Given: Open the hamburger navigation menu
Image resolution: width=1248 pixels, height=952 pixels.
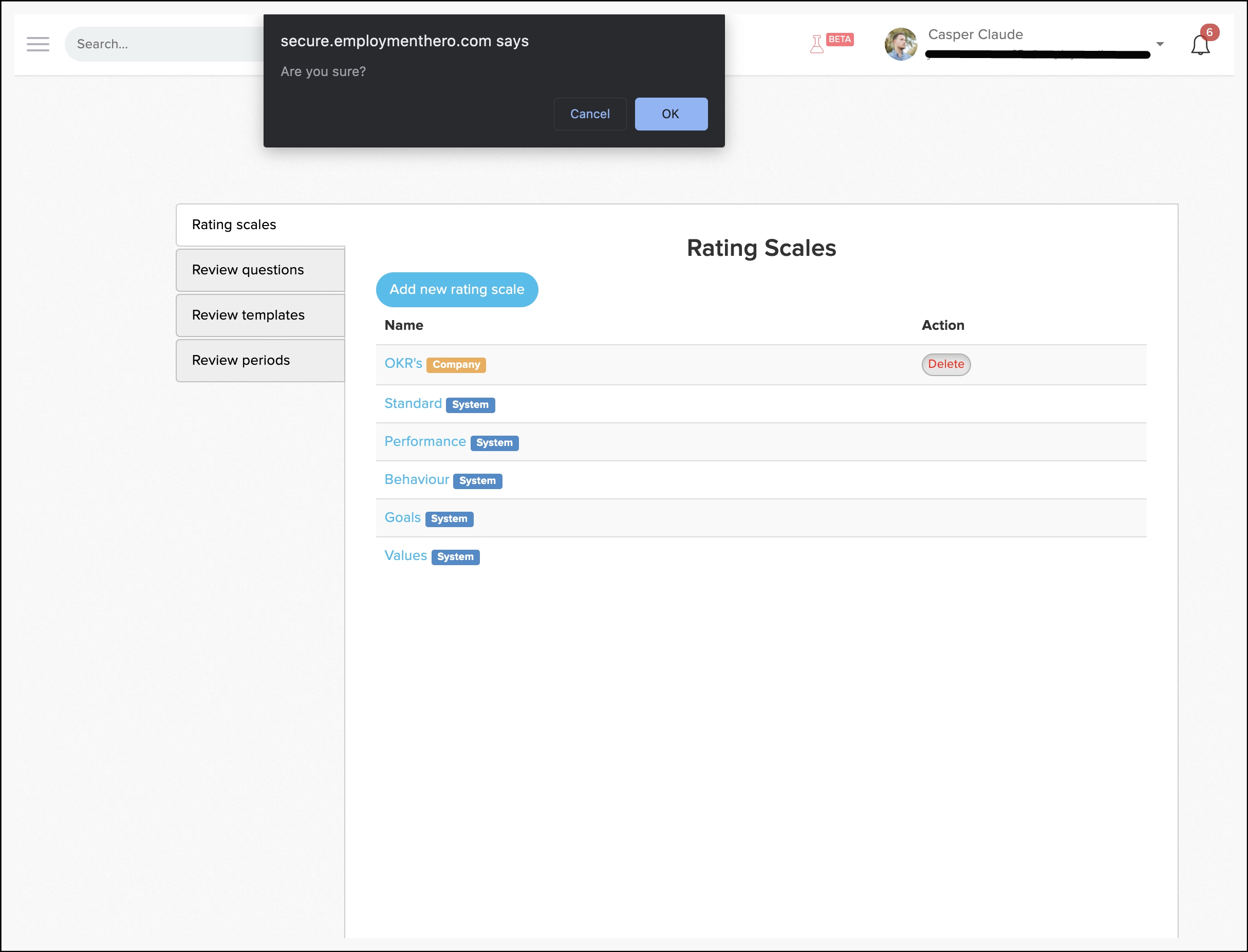Looking at the screenshot, I should 38,44.
